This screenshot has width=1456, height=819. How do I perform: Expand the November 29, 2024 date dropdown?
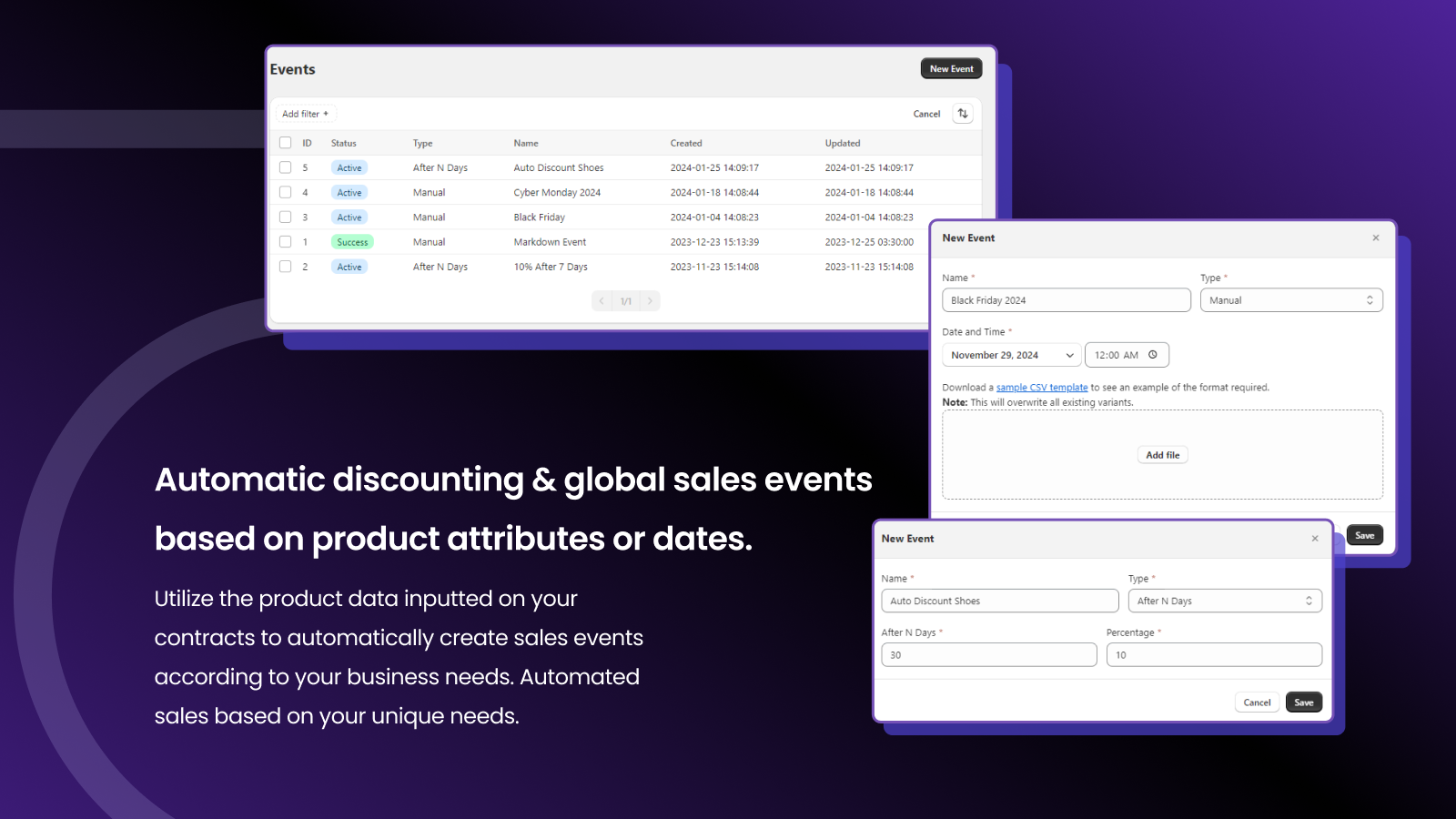point(1011,355)
